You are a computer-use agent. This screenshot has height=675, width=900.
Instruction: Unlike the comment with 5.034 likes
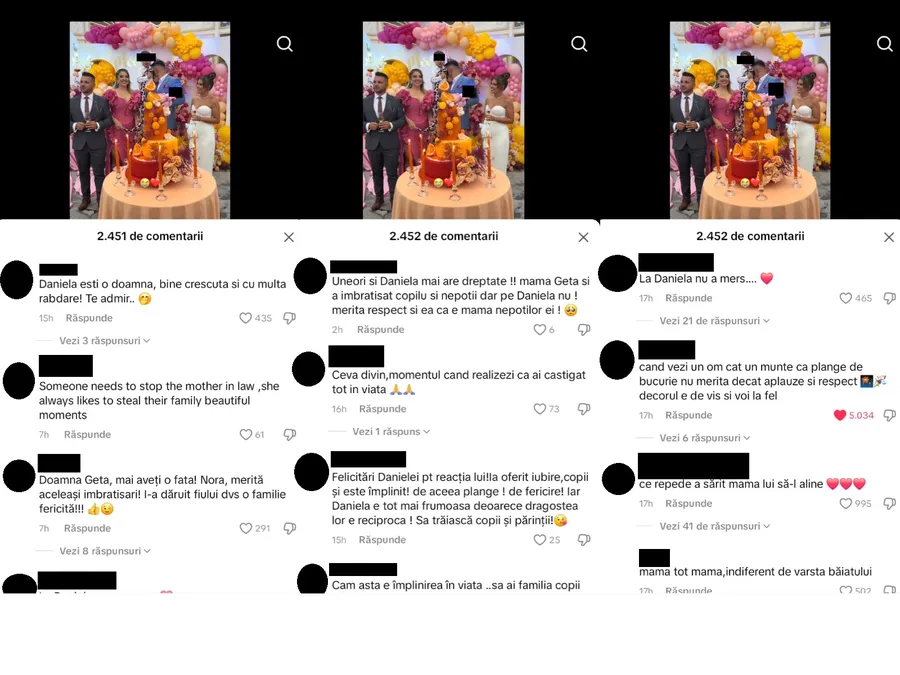pos(840,415)
